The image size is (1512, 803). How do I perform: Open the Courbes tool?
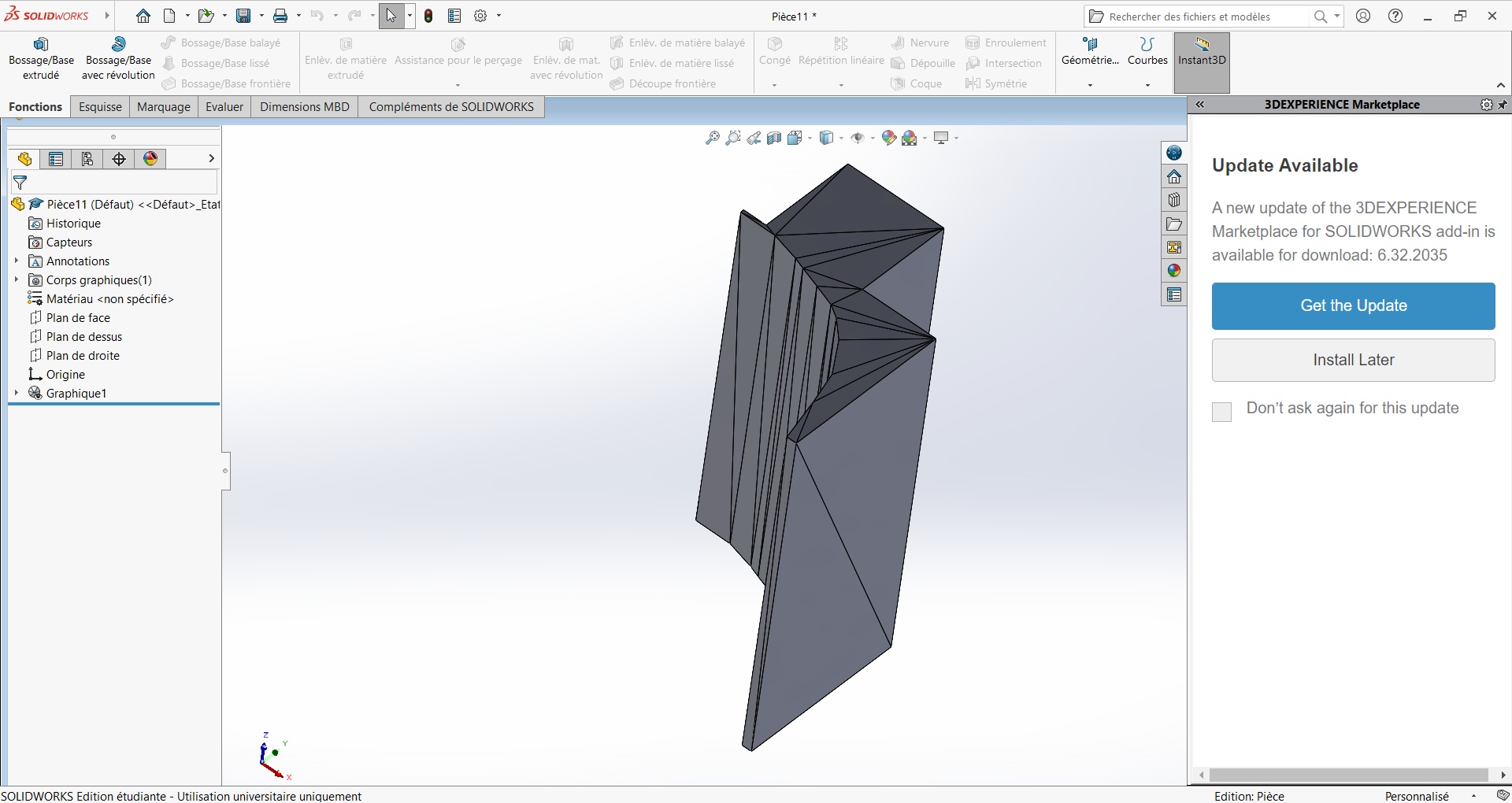point(1147,52)
